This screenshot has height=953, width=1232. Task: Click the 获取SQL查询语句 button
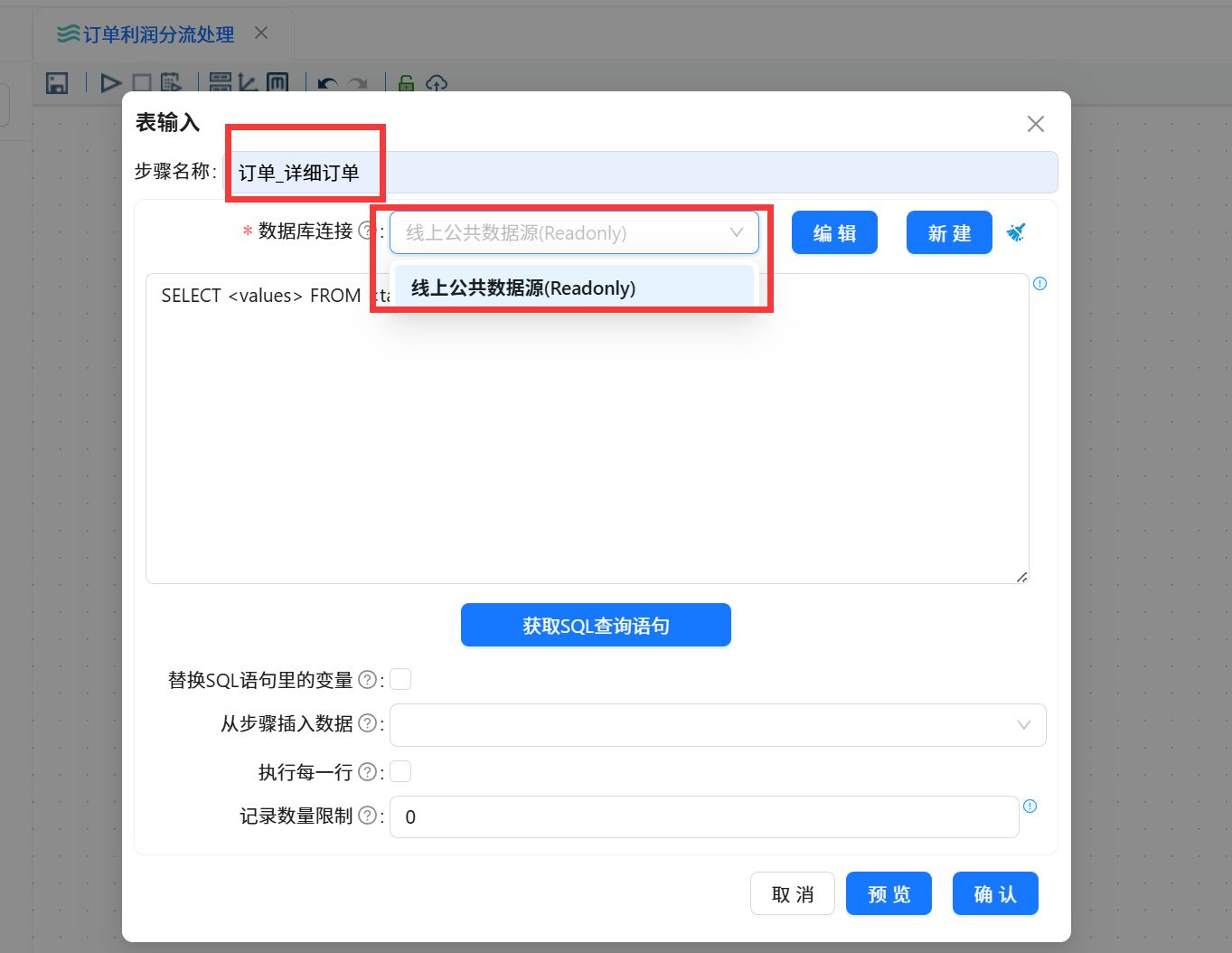(596, 625)
